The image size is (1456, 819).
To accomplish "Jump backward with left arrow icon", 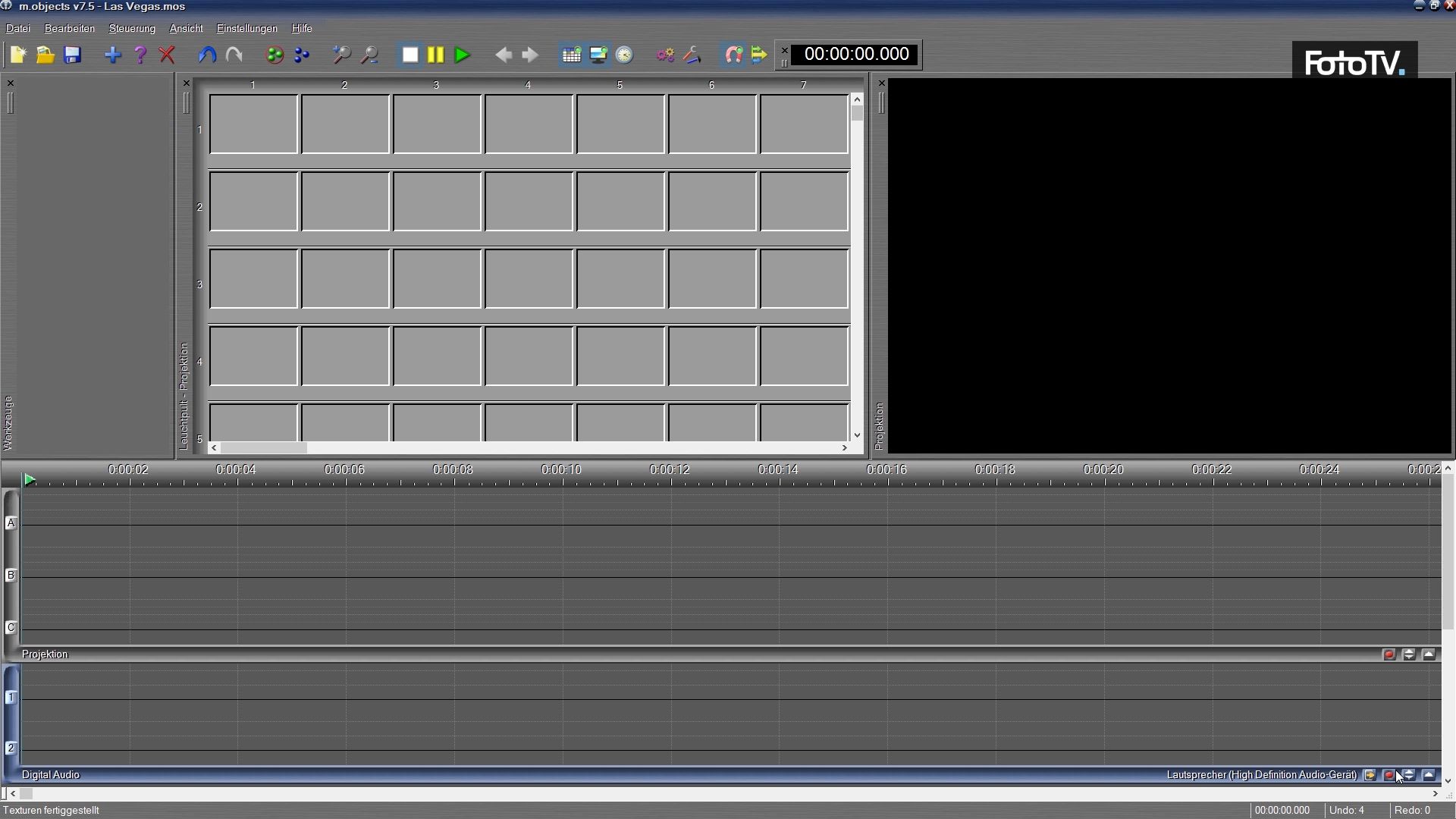I will 503,55.
